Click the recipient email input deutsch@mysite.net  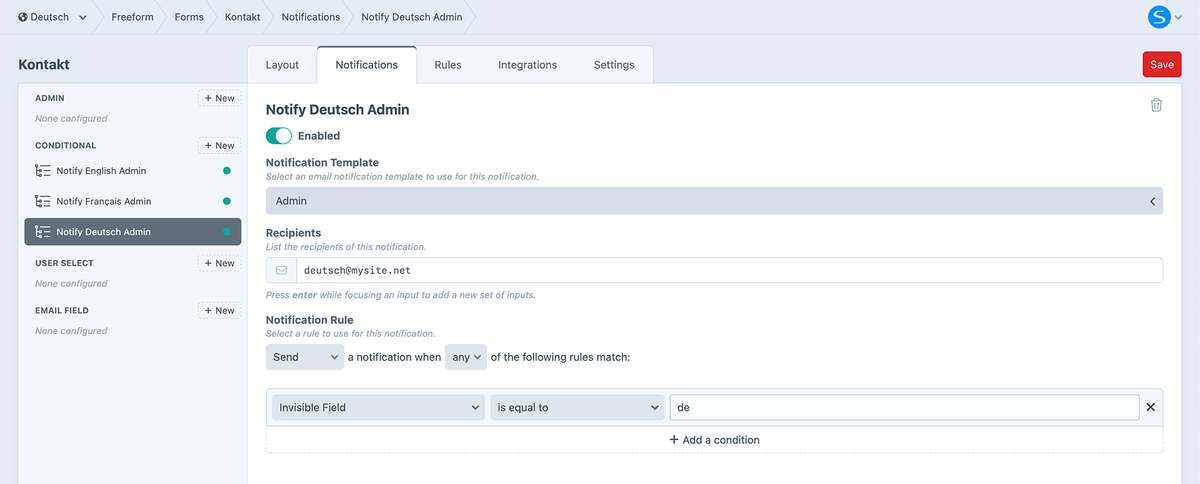tap(729, 270)
